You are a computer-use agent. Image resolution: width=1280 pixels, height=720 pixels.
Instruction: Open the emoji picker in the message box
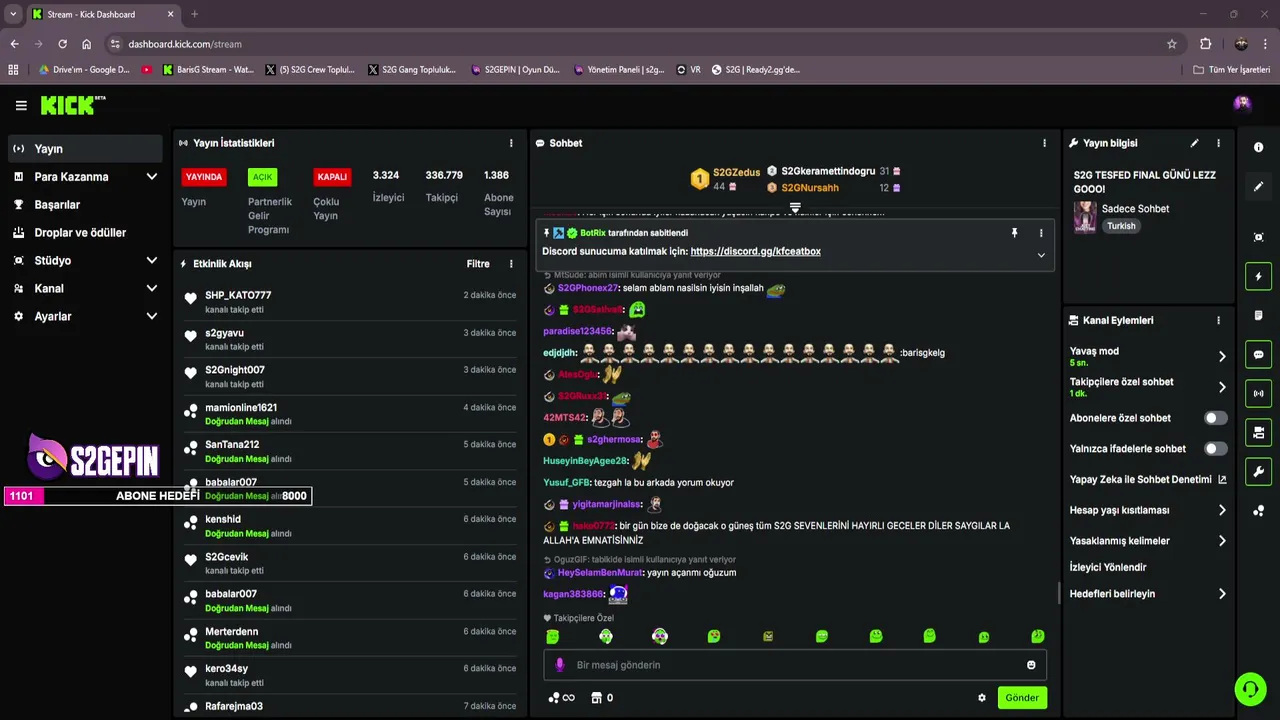[x=1031, y=665]
